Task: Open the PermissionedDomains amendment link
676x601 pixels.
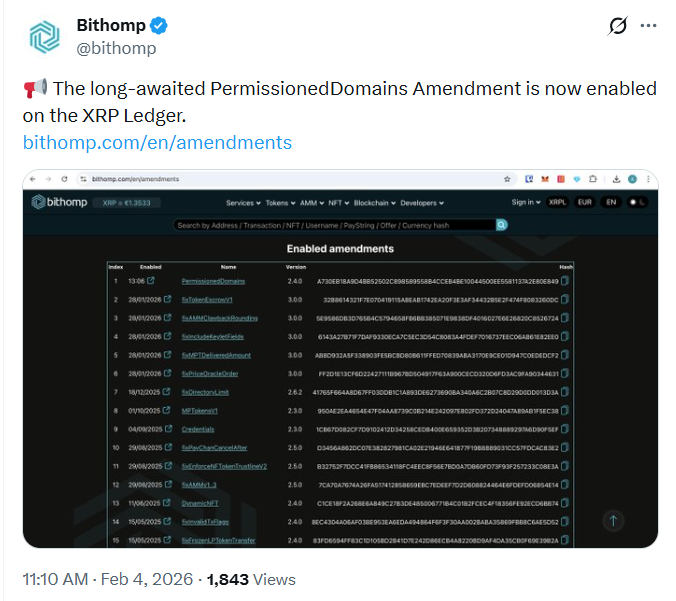Action: pos(213,281)
